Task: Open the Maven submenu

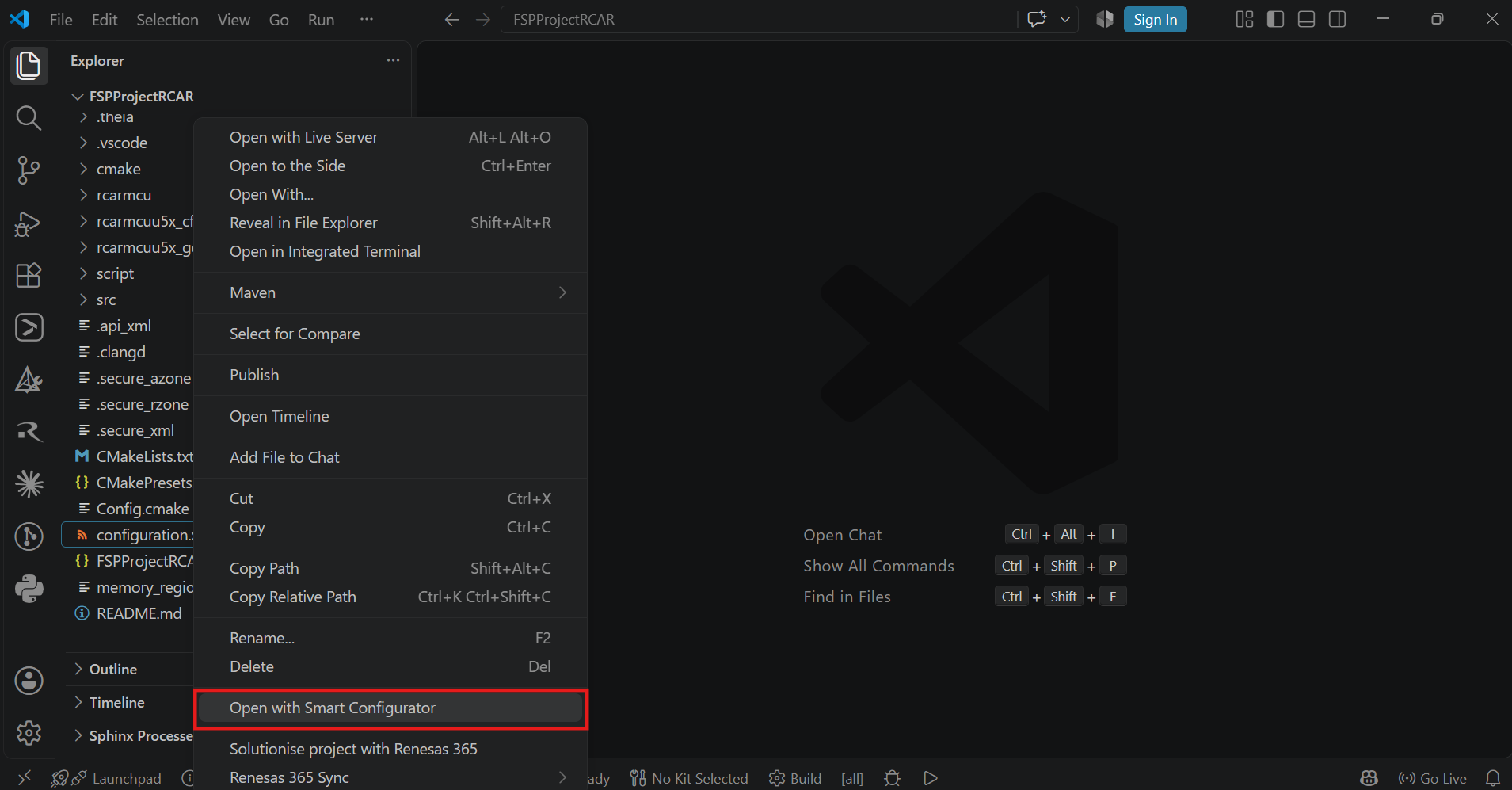Action: (x=390, y=292)
